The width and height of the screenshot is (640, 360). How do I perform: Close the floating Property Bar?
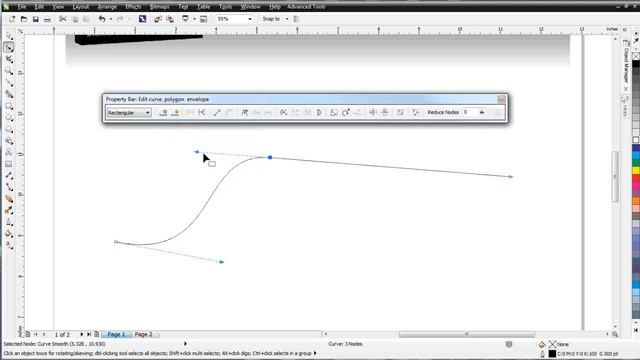501,100
